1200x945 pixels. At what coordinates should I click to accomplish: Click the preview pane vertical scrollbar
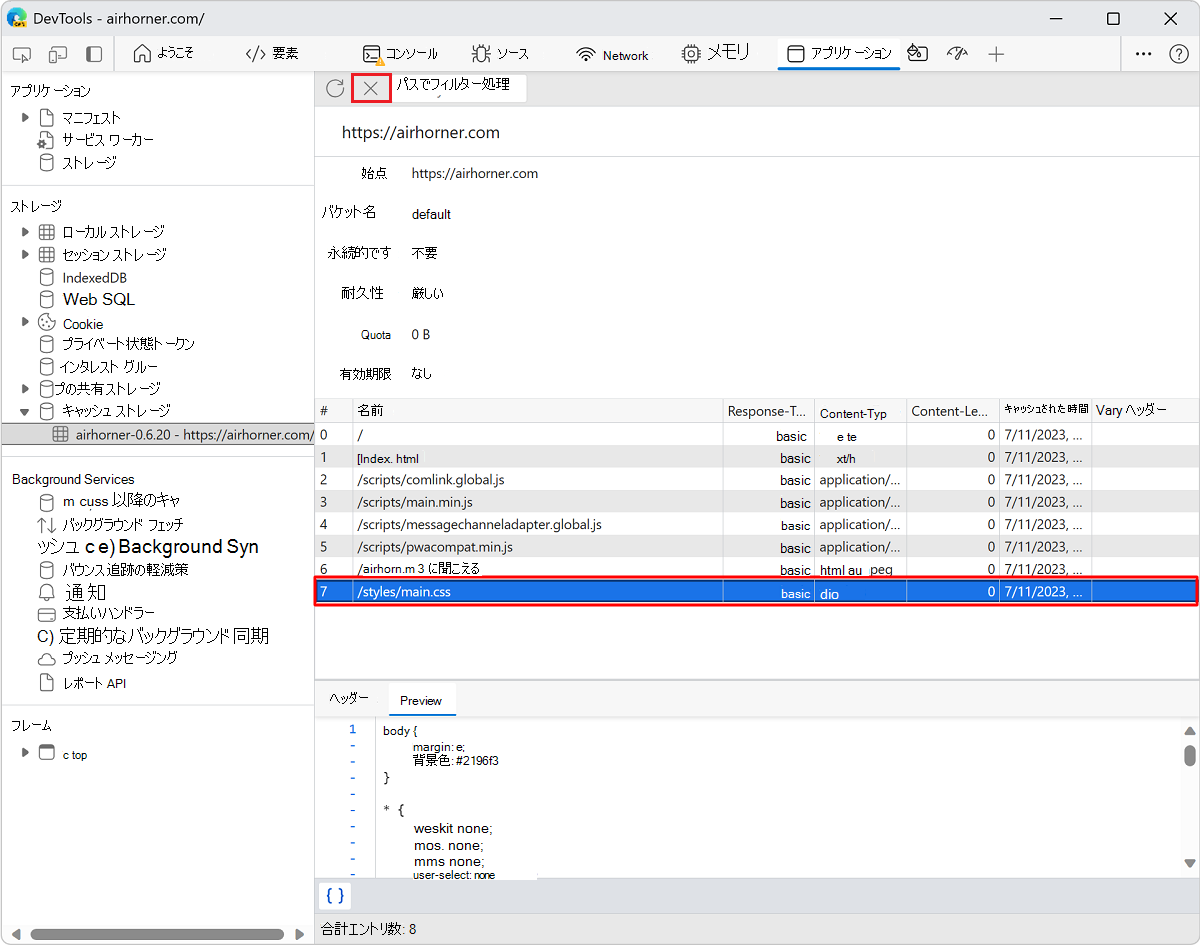[x=1190, y=755]
